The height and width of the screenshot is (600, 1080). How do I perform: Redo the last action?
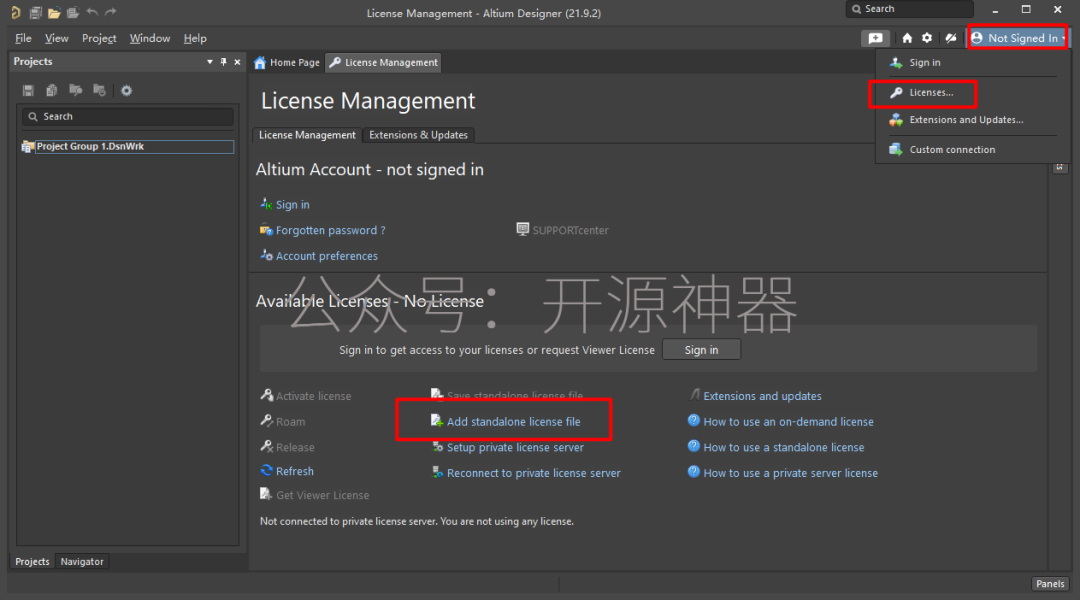tap(111, 12)
